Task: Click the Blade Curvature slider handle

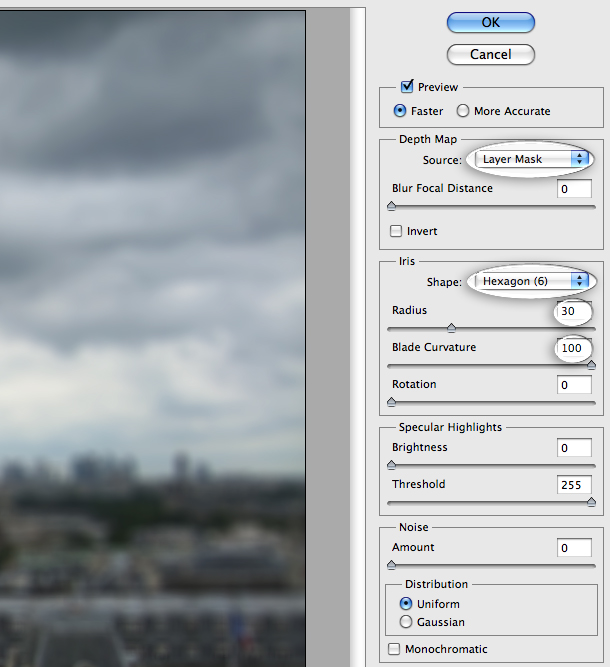Action: pyautogui.click(x=591, y=365)
